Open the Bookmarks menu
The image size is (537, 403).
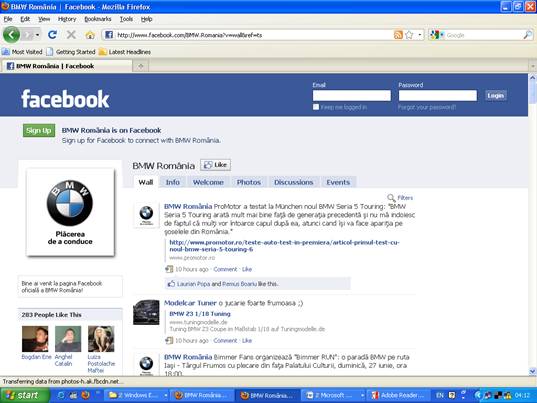(x=98, y=19)
